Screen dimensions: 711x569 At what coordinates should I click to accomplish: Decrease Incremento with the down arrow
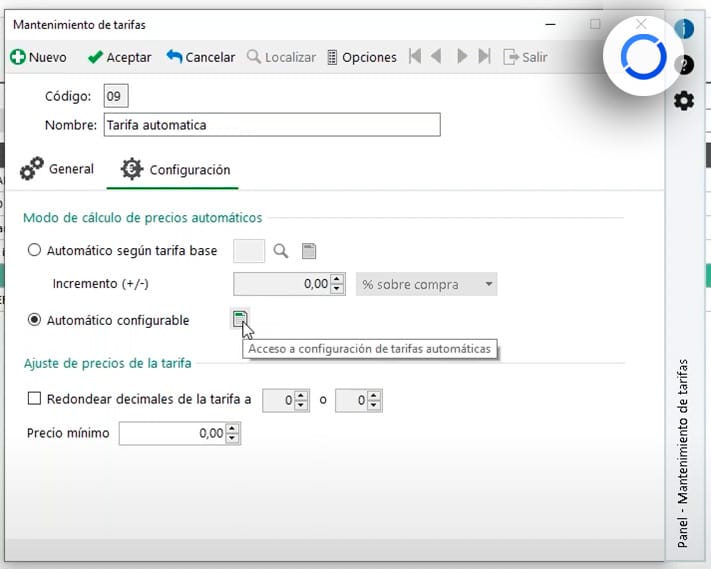(x=337, y=289)
